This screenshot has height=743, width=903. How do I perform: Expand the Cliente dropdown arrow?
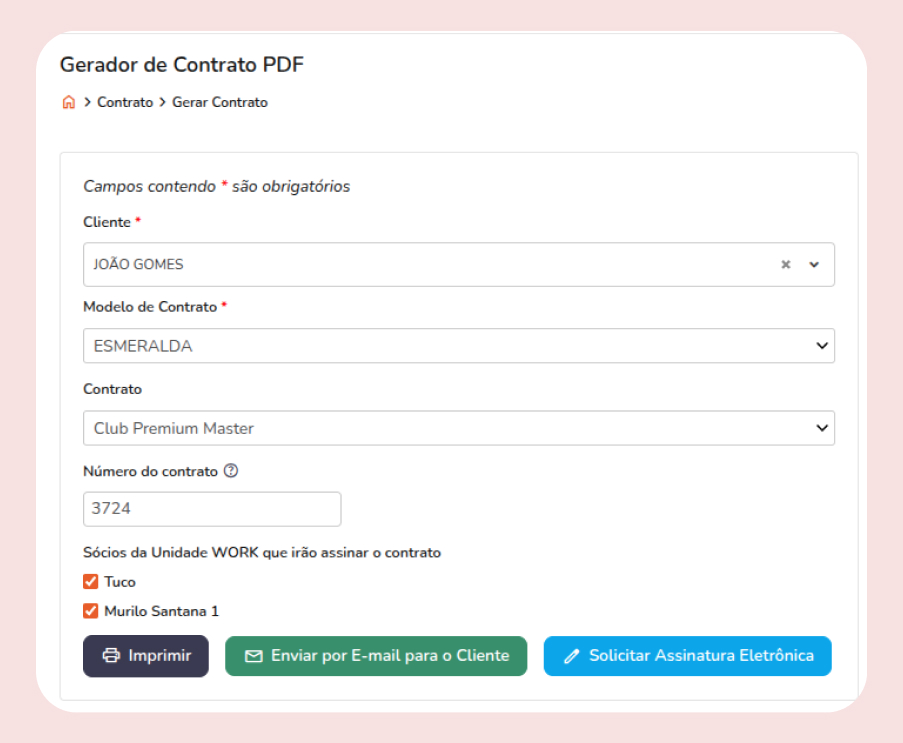814,265
